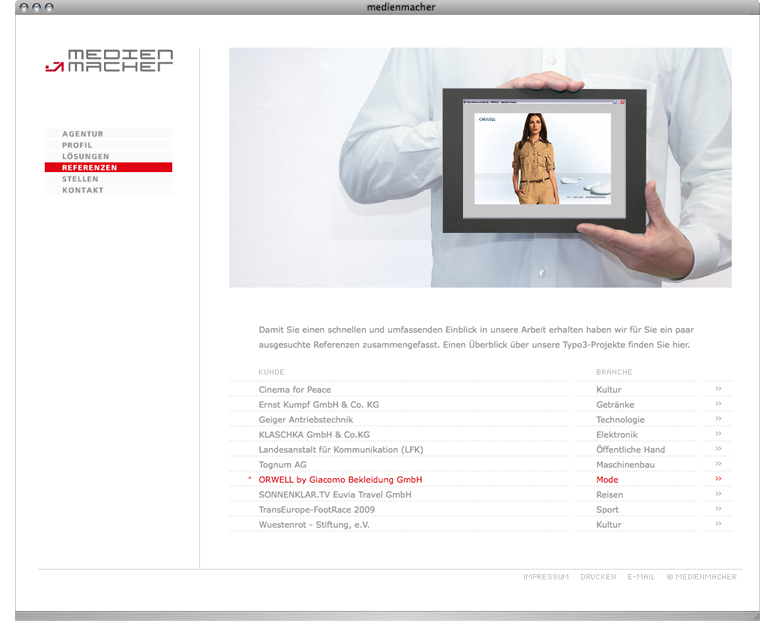
Task: Click the © Medienmacher footer link
Action: click(701, 577)
